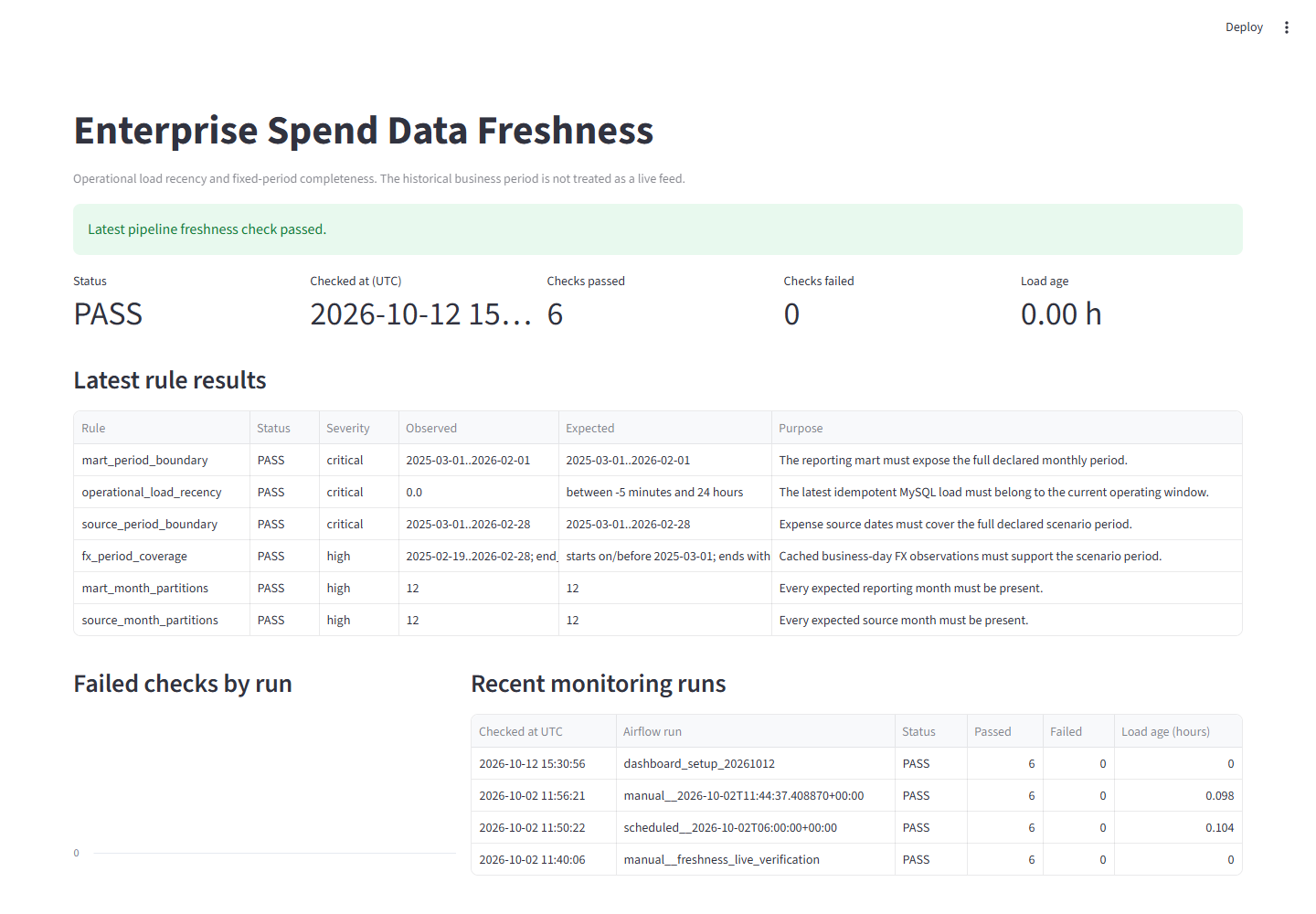Select the source_month_partitions rule cell
Viewport: 1316px width, 914px height.
(162, 620)
